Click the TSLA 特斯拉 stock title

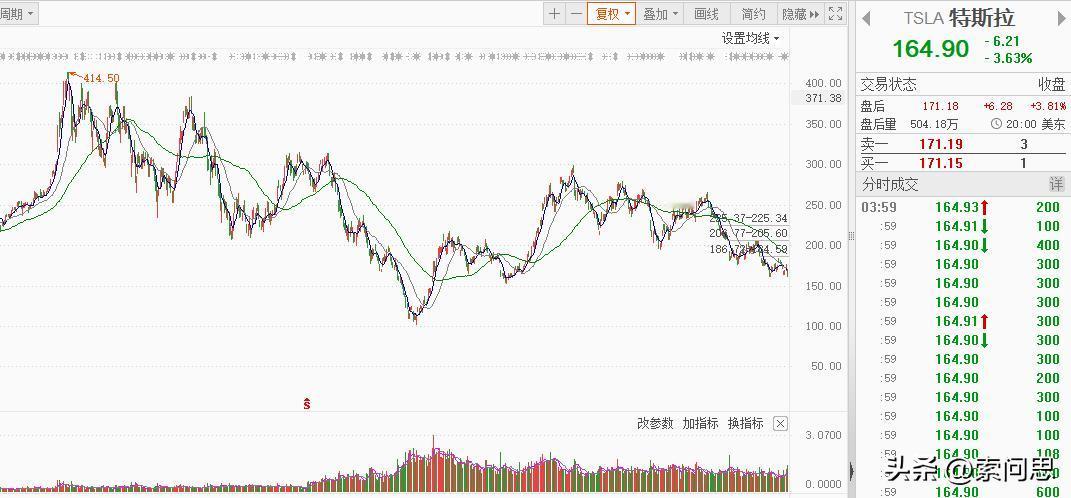[959, 18]
